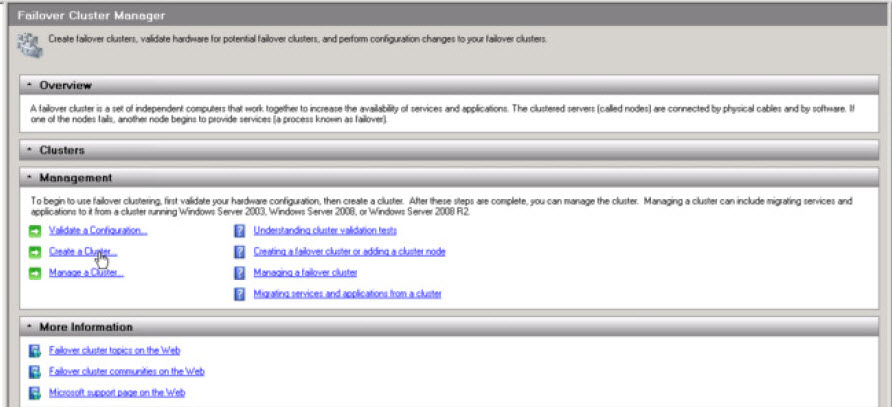Open Create a Cluster wizard link

[83, 252]
